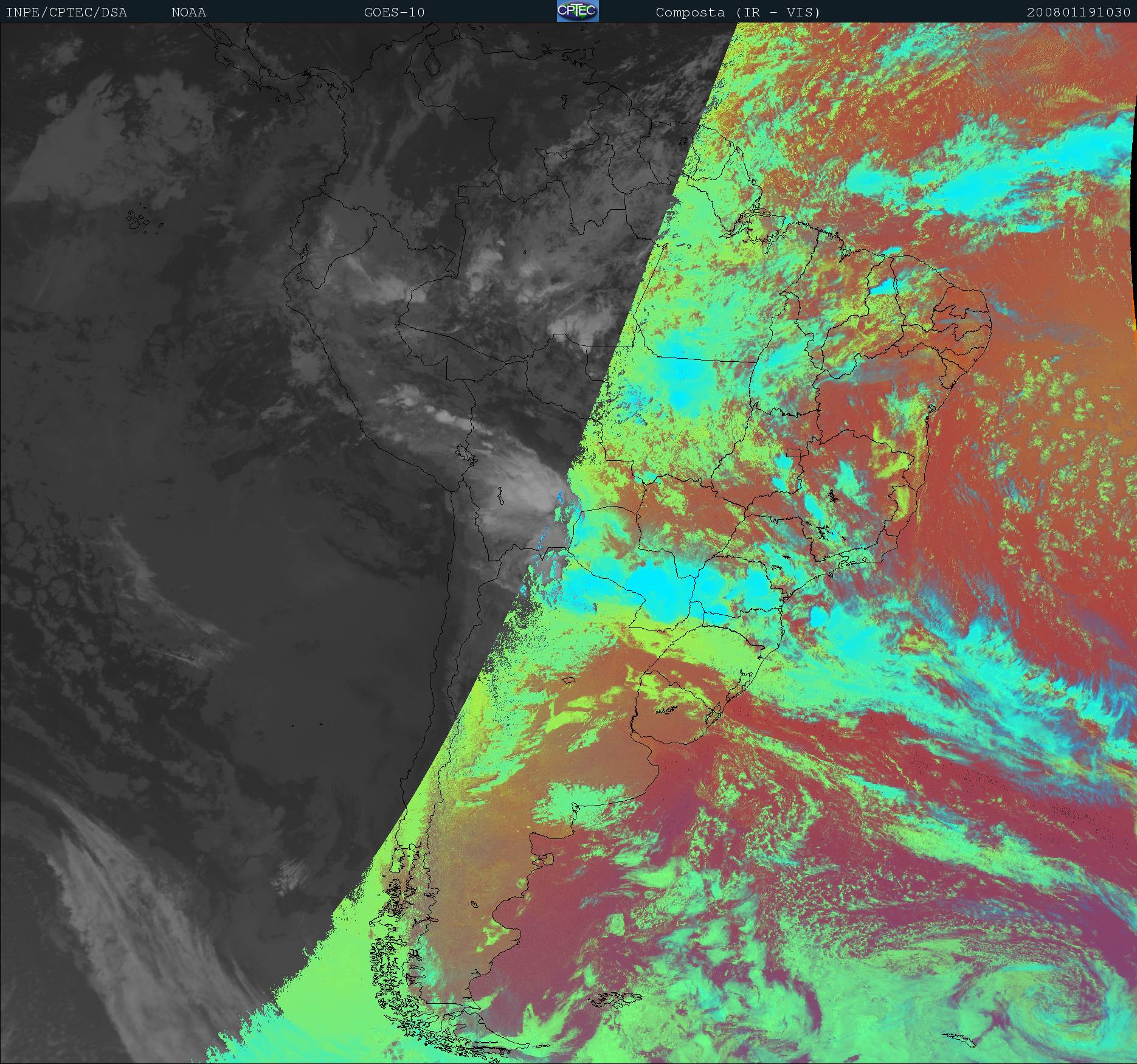
Task: Click the GOES-10 satellite label
Action: coord(394,12)
